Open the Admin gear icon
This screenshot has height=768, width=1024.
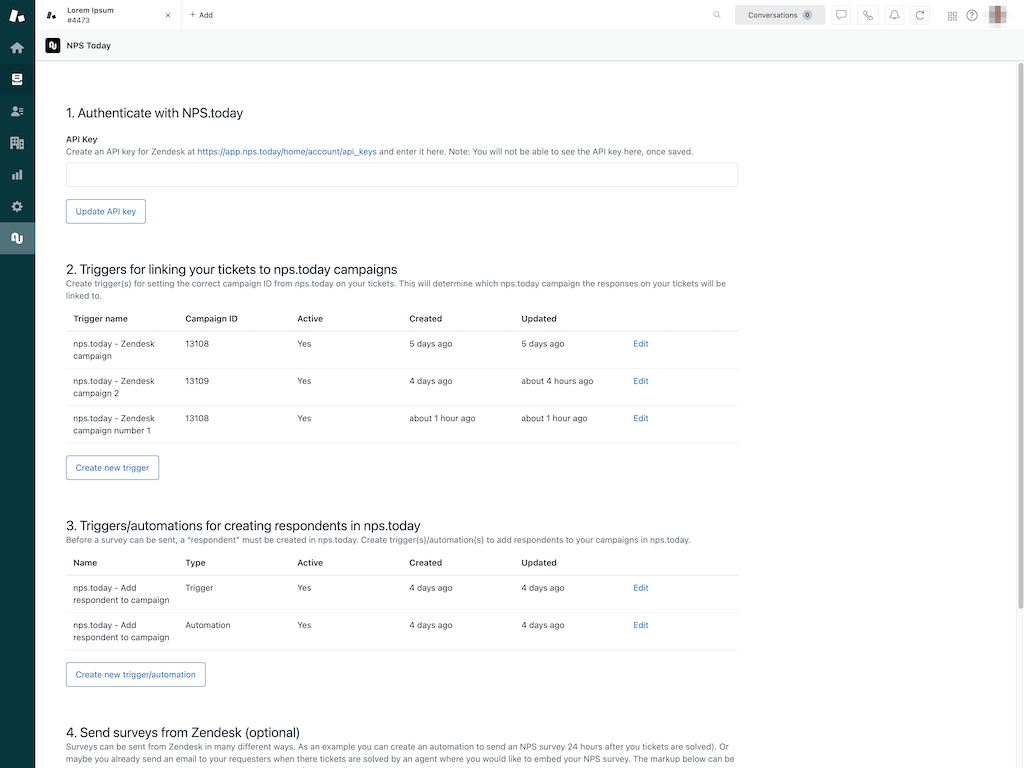point(17,206)
